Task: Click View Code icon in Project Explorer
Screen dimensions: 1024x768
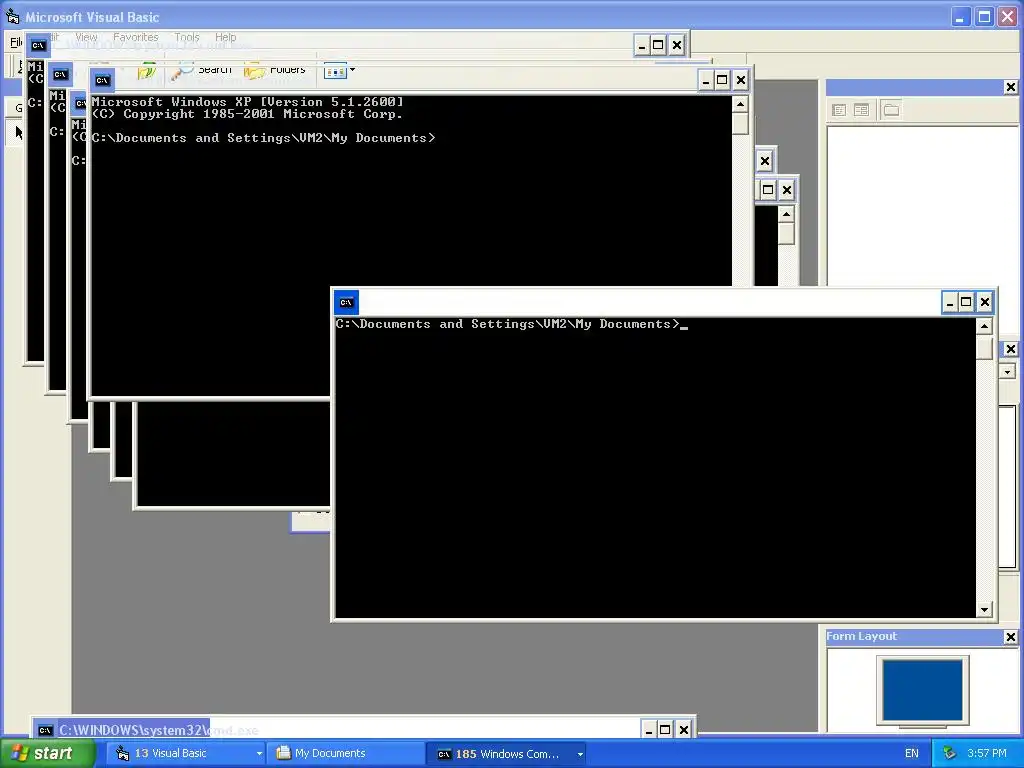Action: pyautogui.click(x=839, y=110)
